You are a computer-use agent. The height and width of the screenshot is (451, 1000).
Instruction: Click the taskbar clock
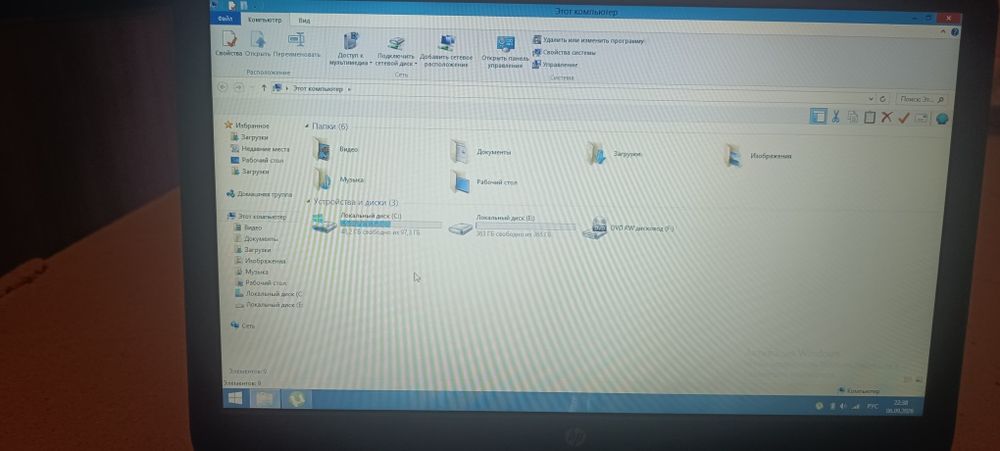(x=900, y=407)
